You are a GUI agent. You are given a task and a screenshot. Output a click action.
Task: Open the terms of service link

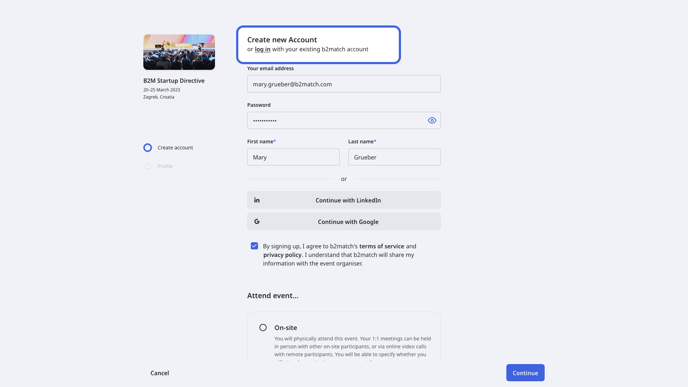[382, 246]
